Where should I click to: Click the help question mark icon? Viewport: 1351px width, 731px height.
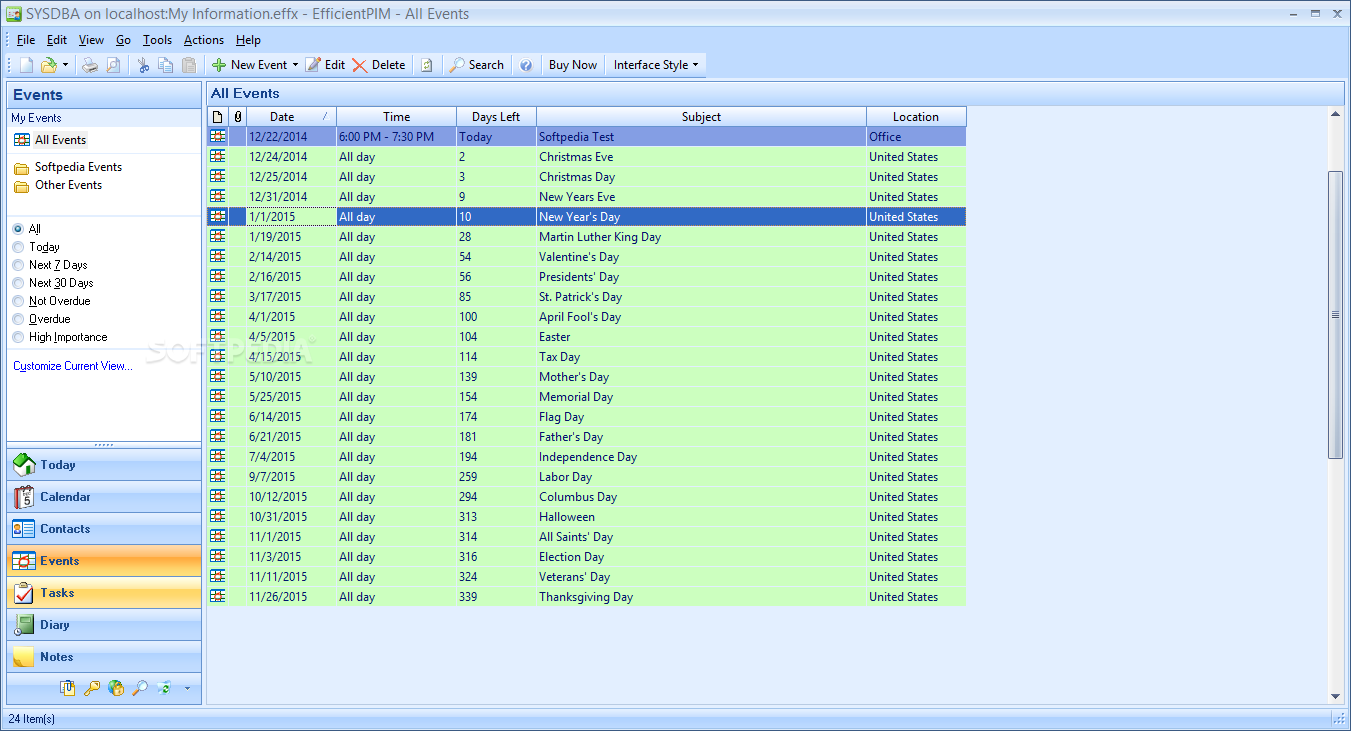click(526, 65)
